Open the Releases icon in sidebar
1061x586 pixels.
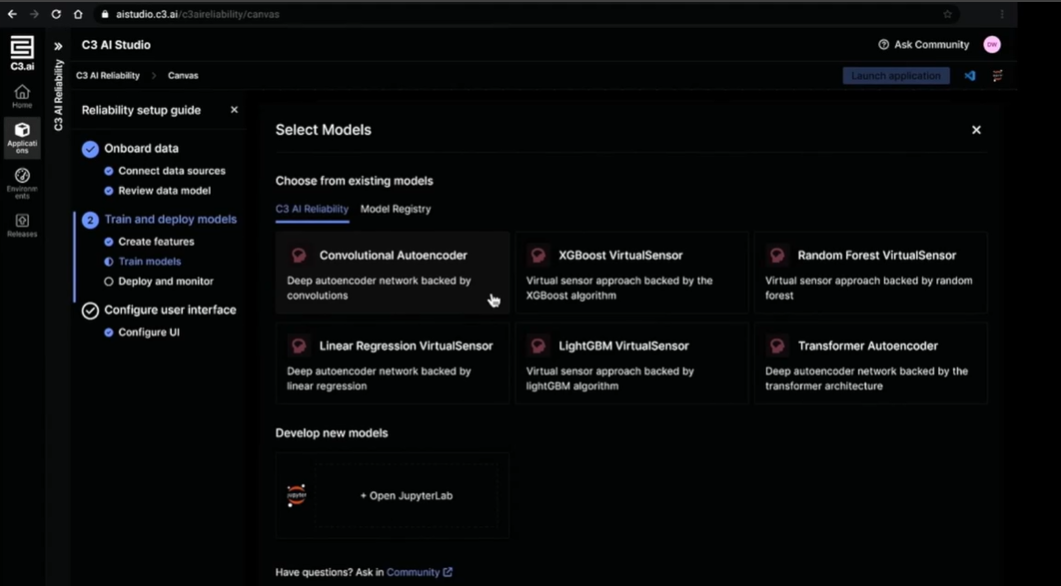tap(22, 224)
